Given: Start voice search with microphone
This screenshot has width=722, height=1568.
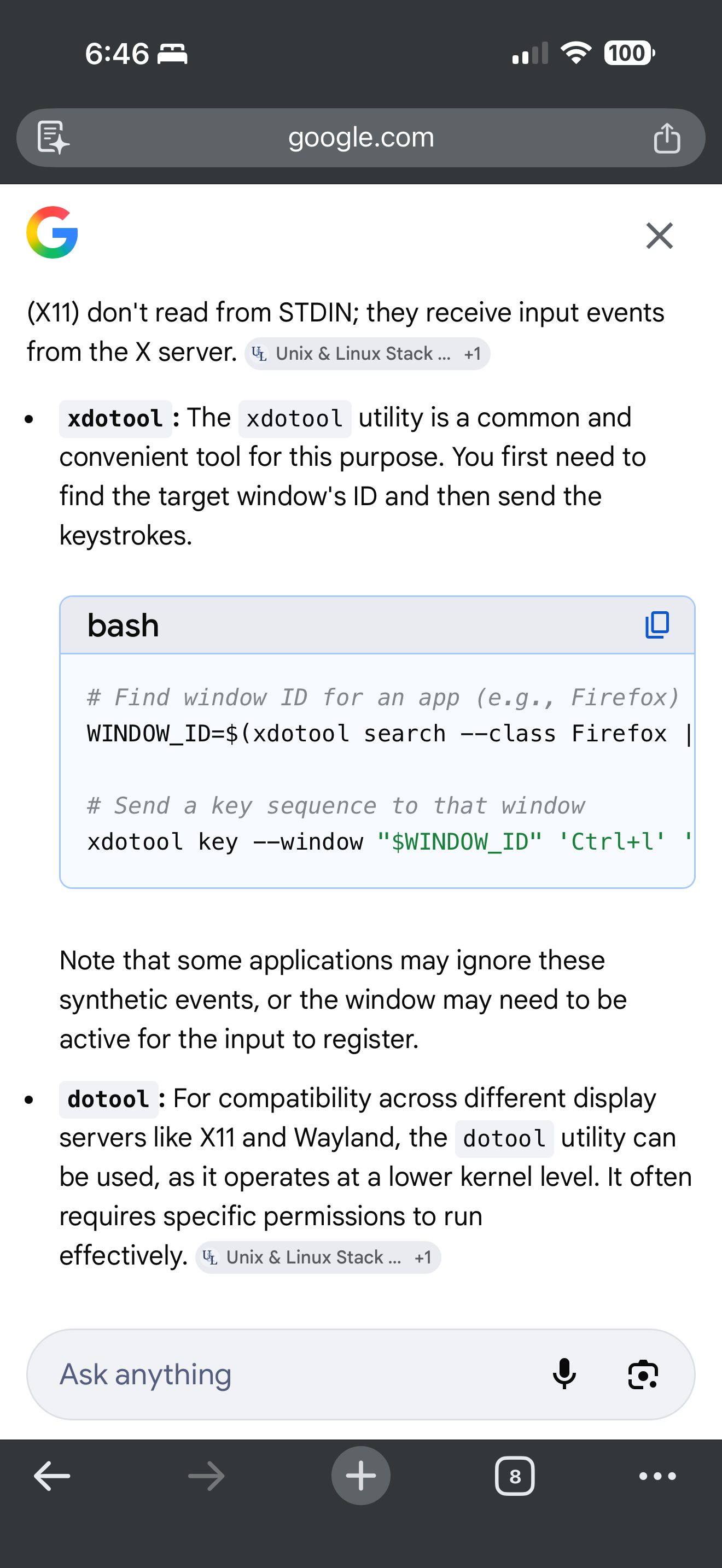Looking at the screenshot, I should tap(564, 1374).
